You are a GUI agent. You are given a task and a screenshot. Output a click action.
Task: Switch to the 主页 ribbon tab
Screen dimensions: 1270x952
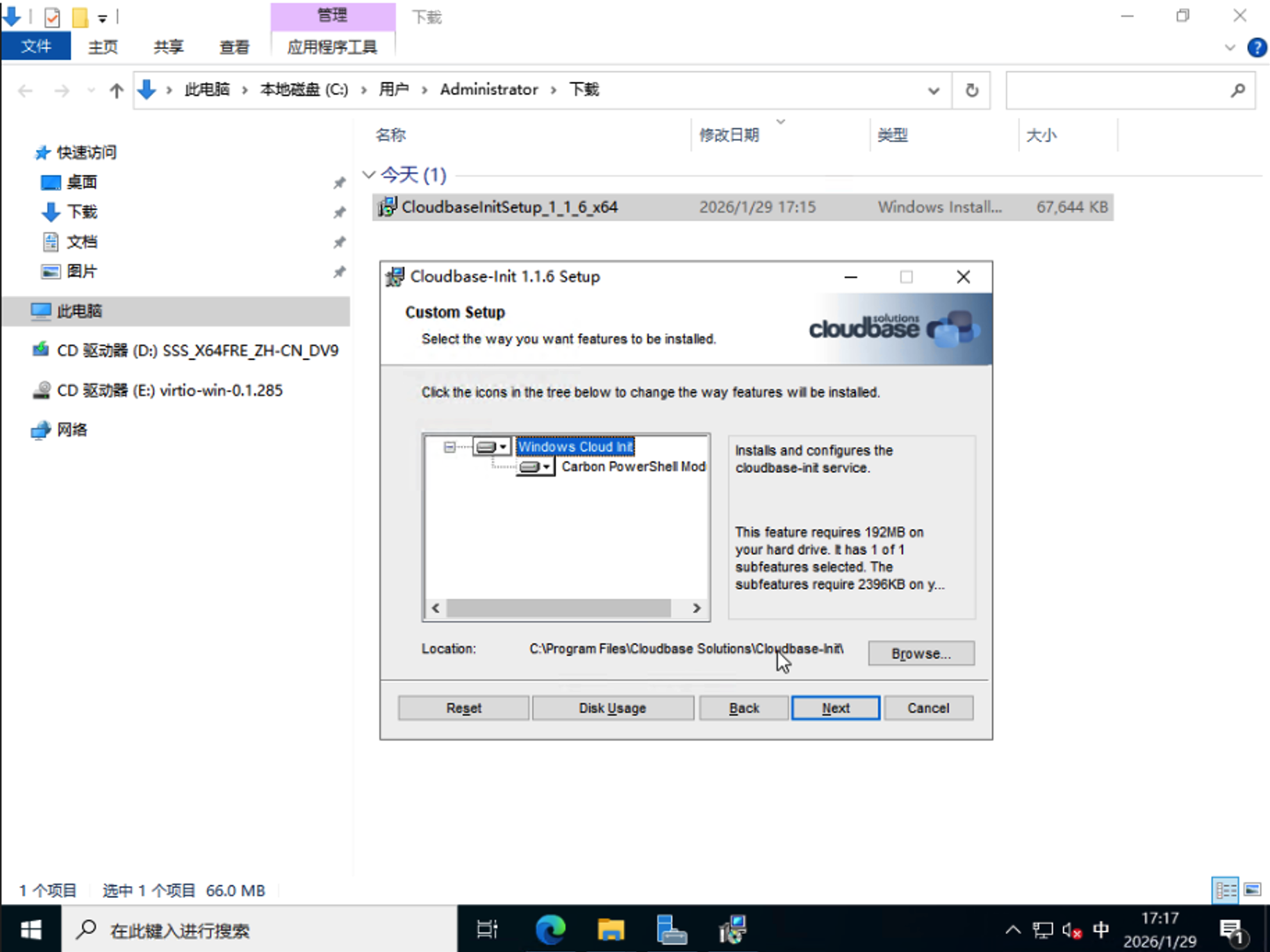(x=103, y=47)
